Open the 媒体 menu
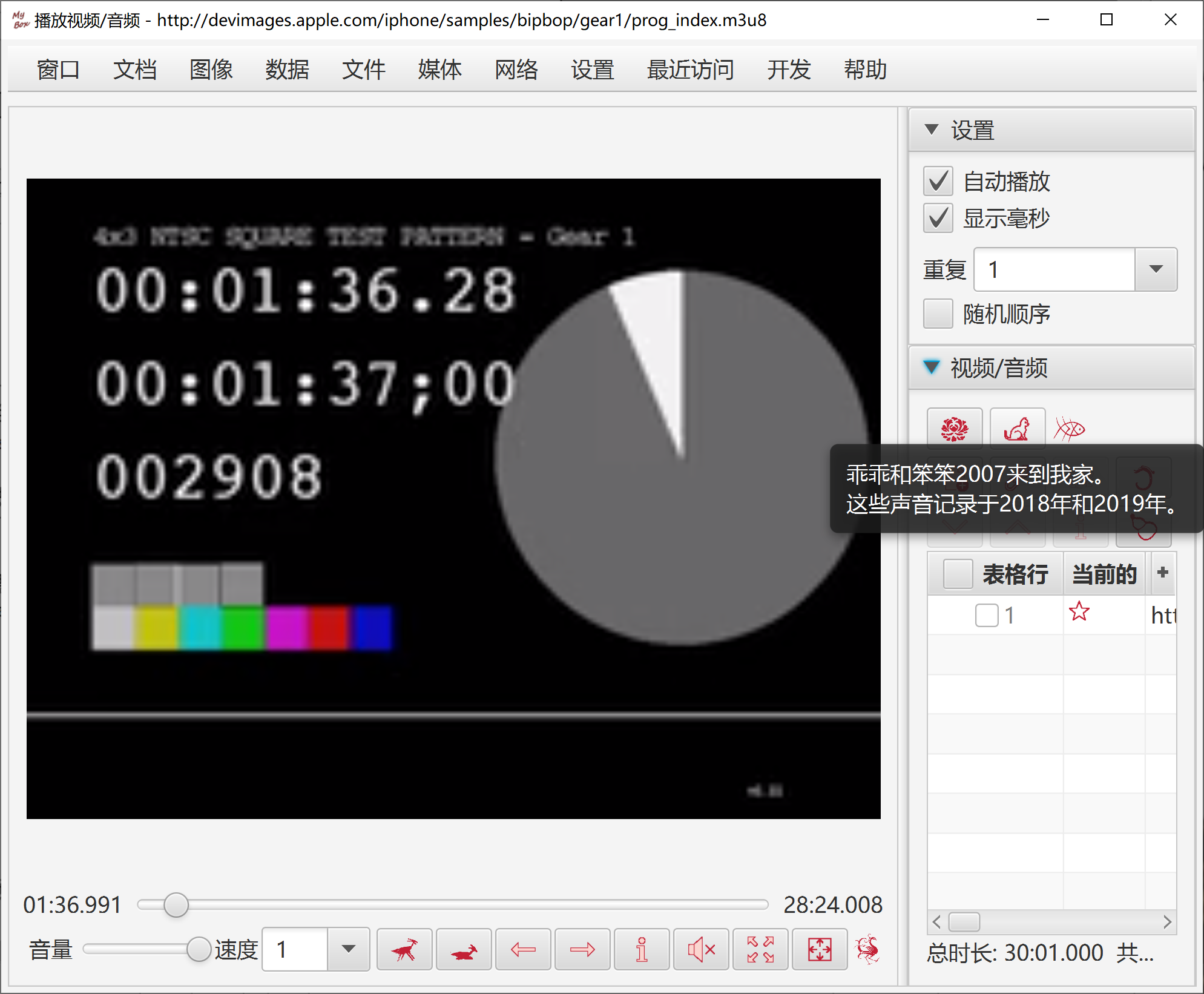This screenshot has width=1204, height=994. coord(439,70)
